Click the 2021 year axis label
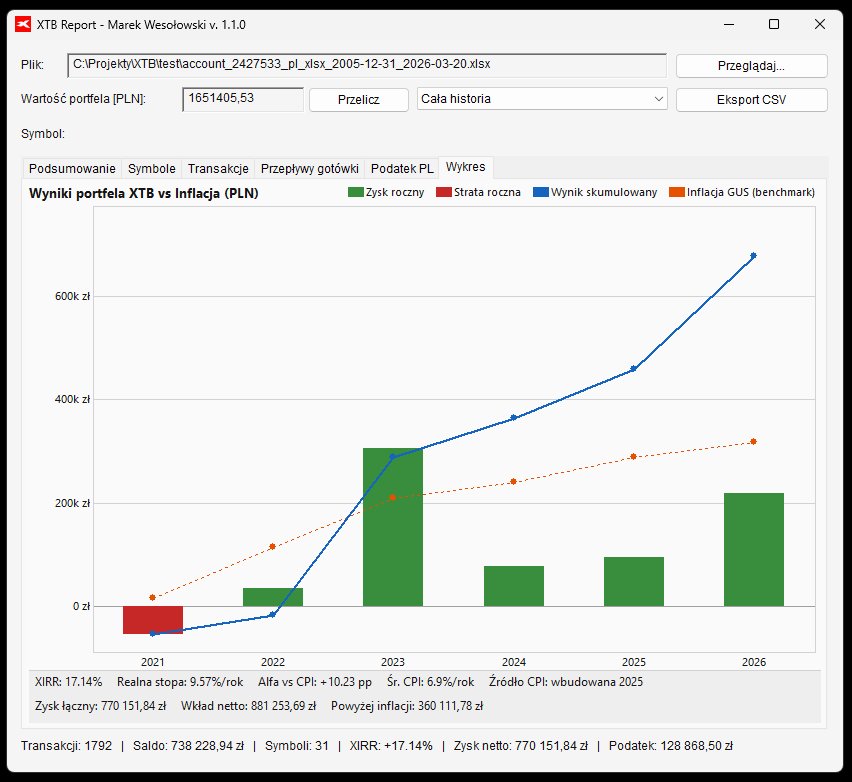Viewport: 852px width, 782px height. coord(153,662)
